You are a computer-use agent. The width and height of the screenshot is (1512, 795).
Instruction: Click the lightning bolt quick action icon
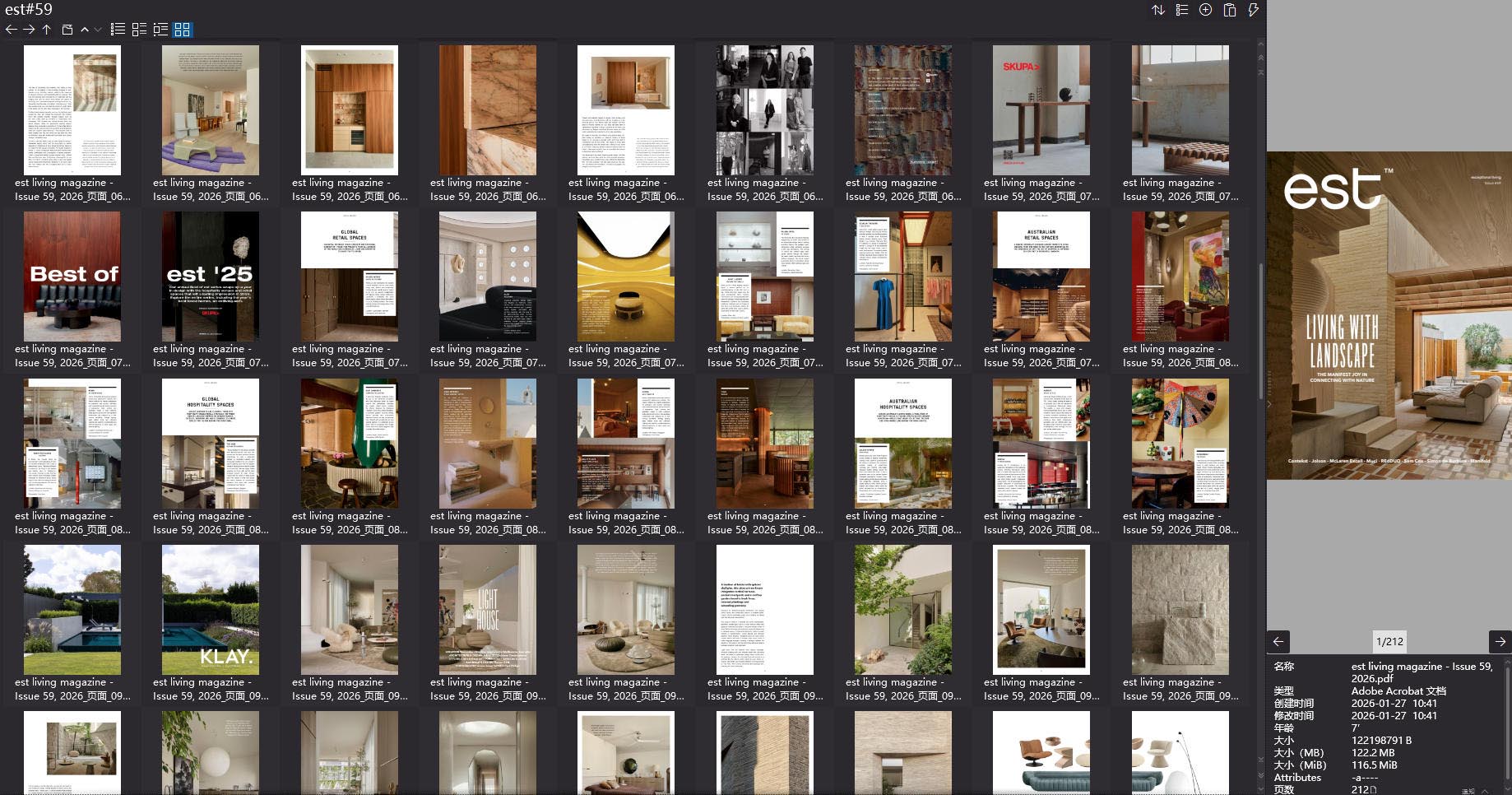[1253, 10]
